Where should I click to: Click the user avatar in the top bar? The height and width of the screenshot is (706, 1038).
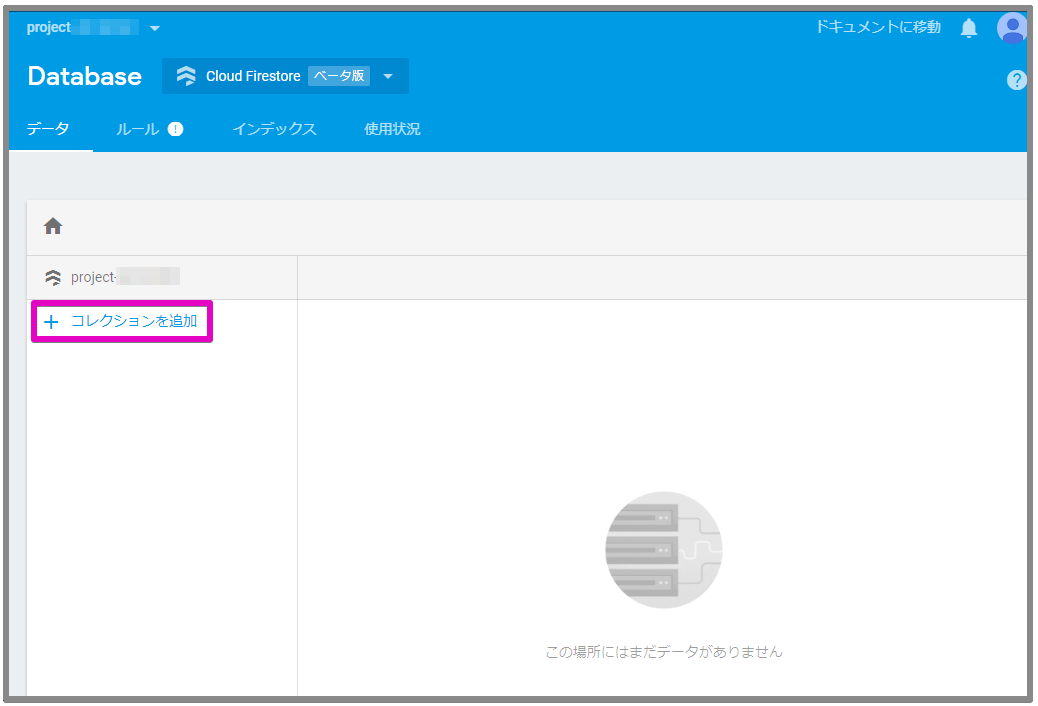point(1011,27)
